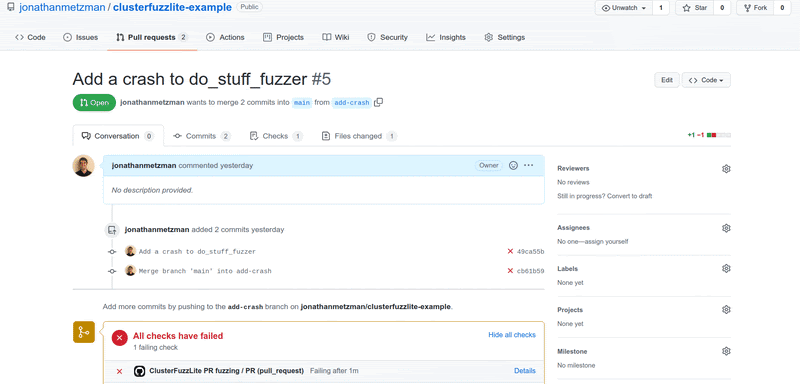Screen dimensions: 800x384
Task: Open the Milestone gear settings
Action: point(726,351)
